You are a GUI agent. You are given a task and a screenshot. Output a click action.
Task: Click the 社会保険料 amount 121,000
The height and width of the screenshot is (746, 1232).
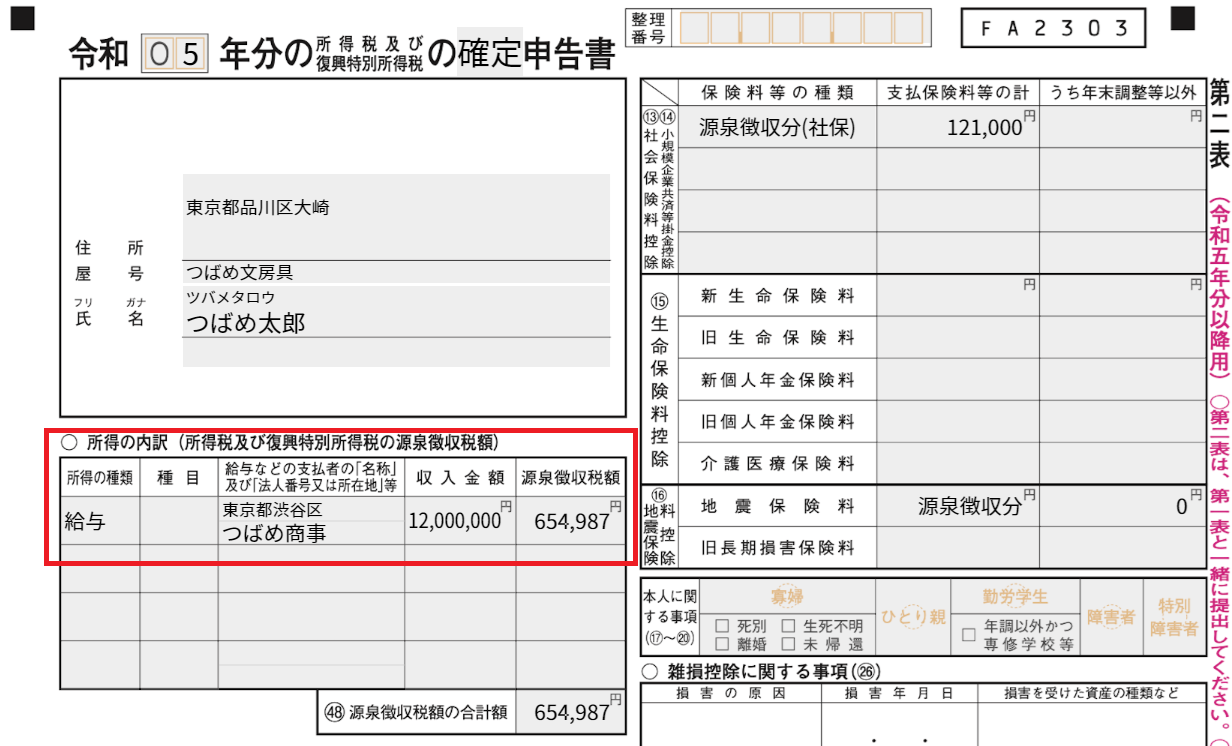[958, 128]
